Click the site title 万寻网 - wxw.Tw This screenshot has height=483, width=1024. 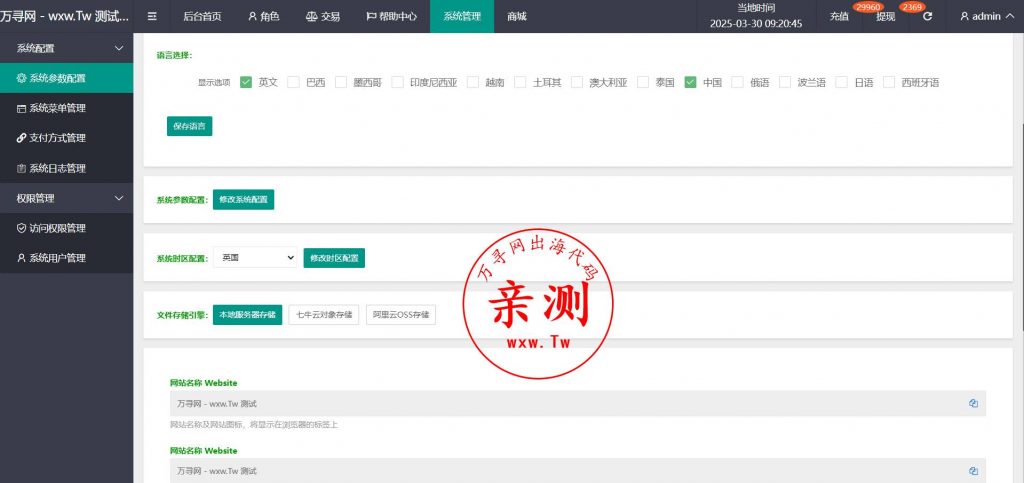click(65, 16)
